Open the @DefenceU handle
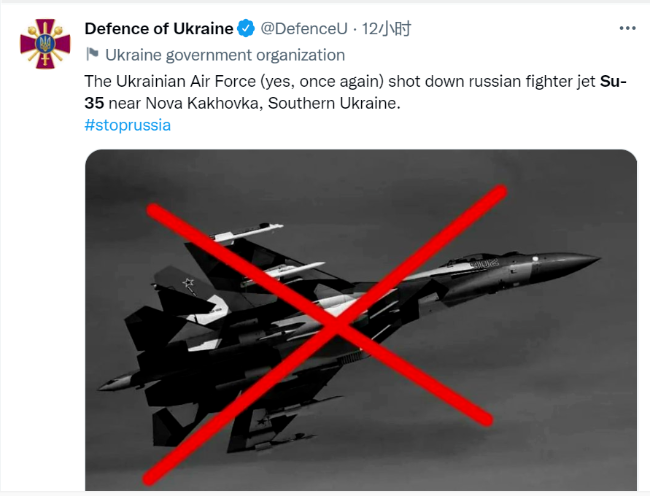Image resolution: width=650 pixels, height=496 pixels. [304, 29]
